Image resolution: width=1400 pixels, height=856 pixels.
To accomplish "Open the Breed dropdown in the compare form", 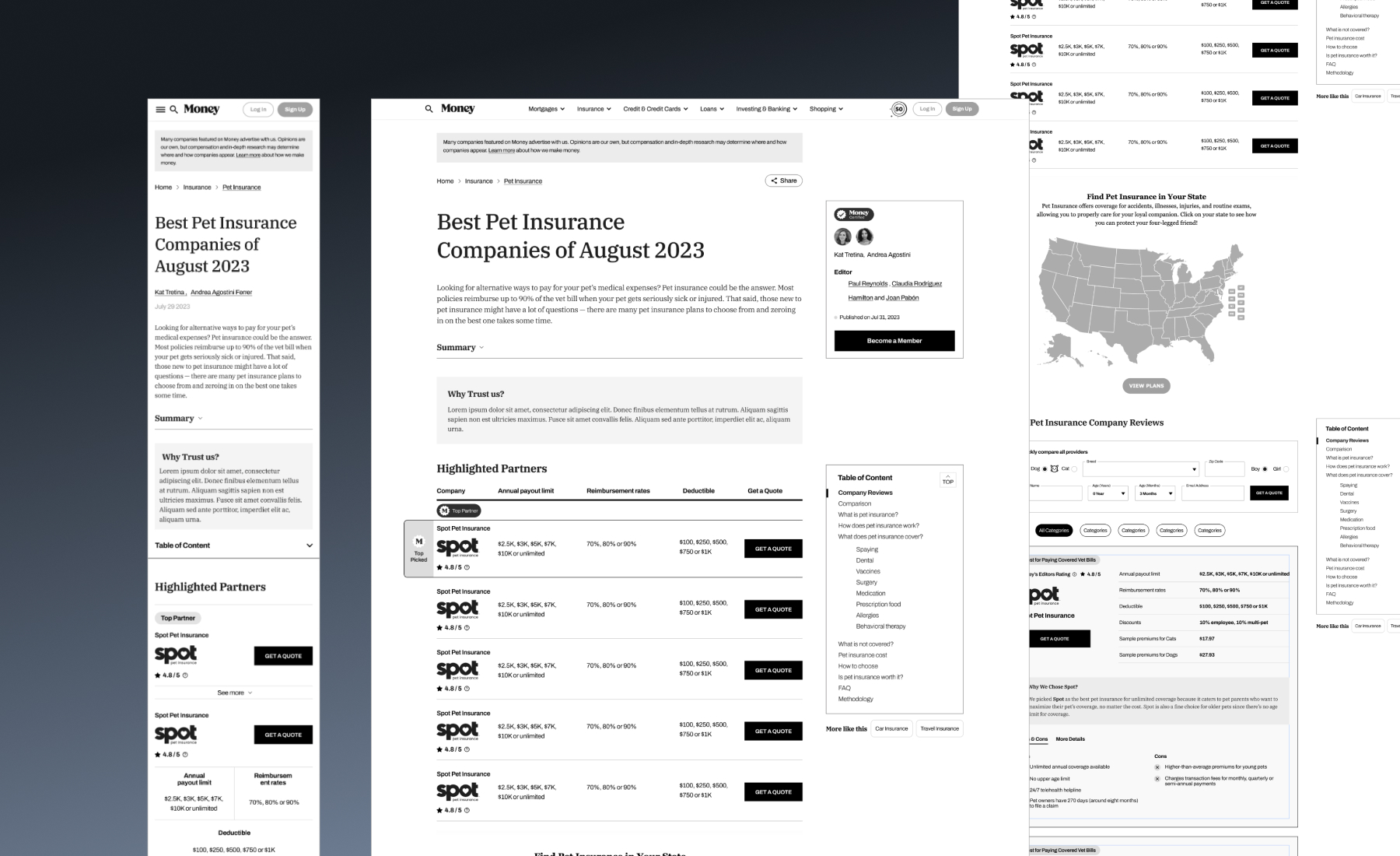I will (x=1141, y=469).
